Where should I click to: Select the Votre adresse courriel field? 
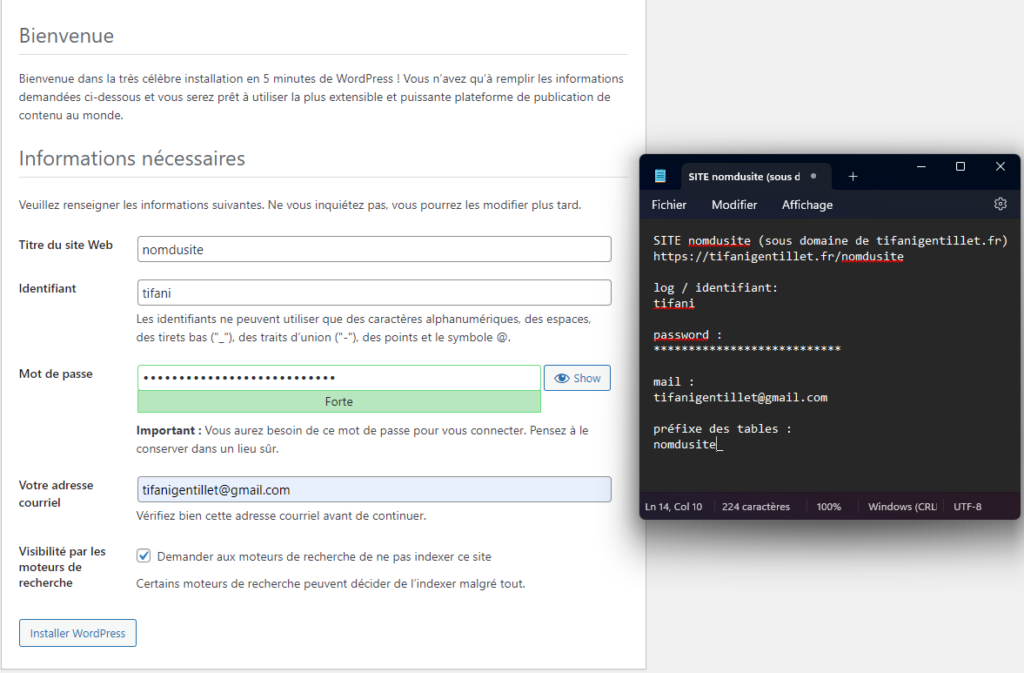click(374, 489)
